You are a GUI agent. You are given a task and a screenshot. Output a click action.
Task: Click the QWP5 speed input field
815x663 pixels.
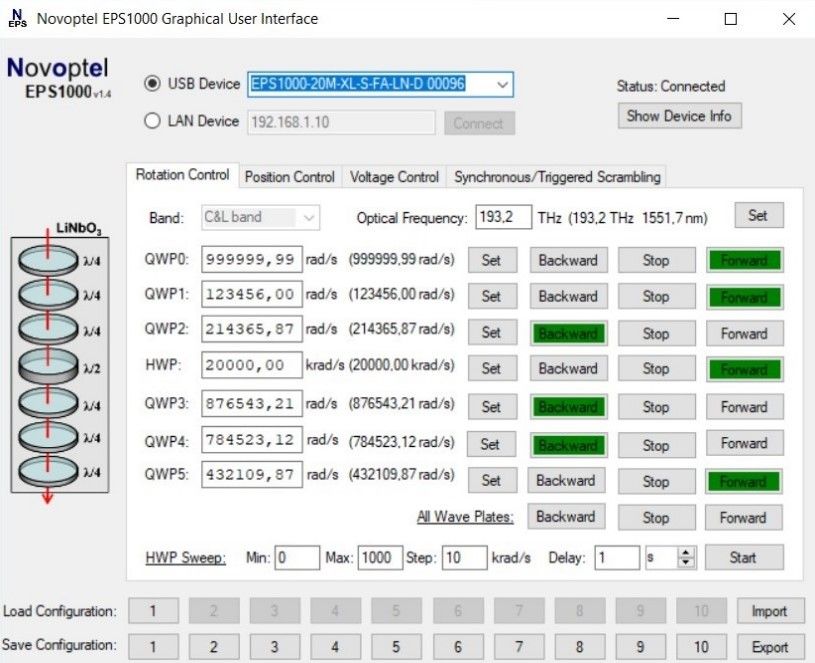point(252,474)
